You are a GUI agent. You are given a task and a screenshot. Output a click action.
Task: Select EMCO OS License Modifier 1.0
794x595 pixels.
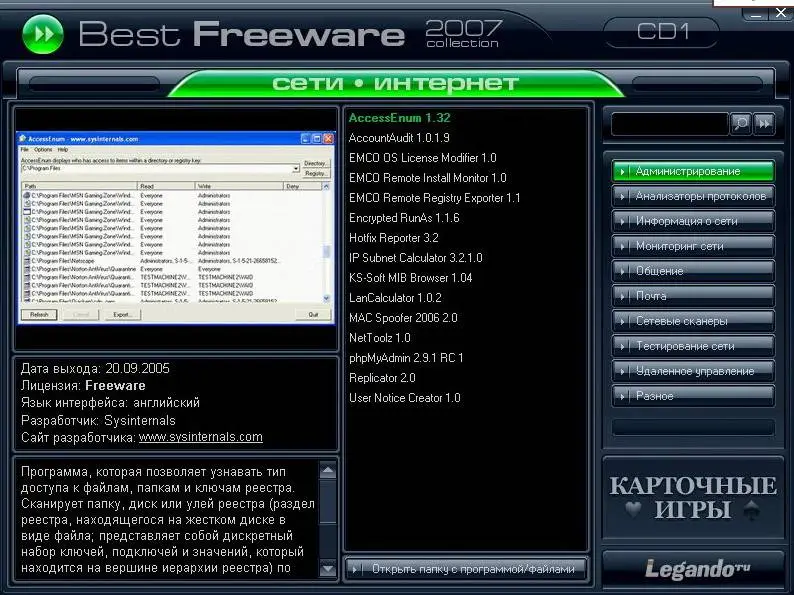[x=422, y=158]
